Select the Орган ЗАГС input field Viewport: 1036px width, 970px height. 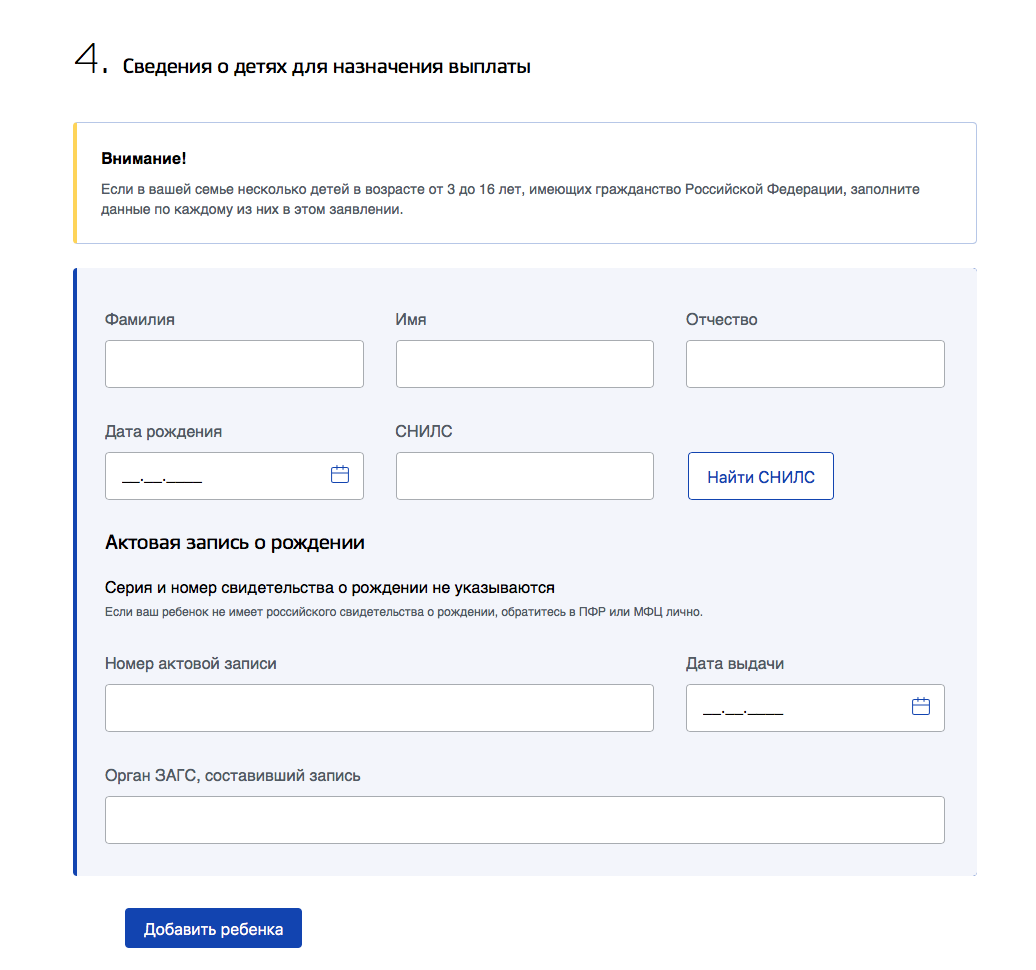525,820
